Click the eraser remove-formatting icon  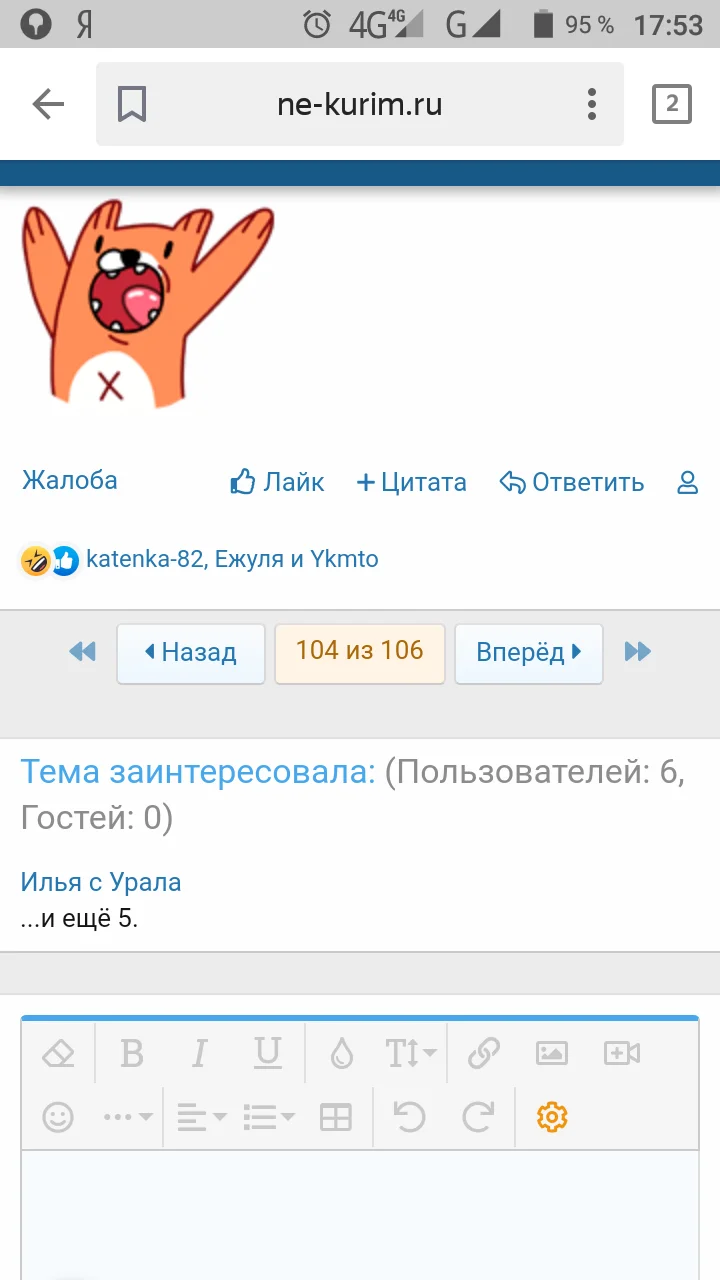coord(58,1053)
